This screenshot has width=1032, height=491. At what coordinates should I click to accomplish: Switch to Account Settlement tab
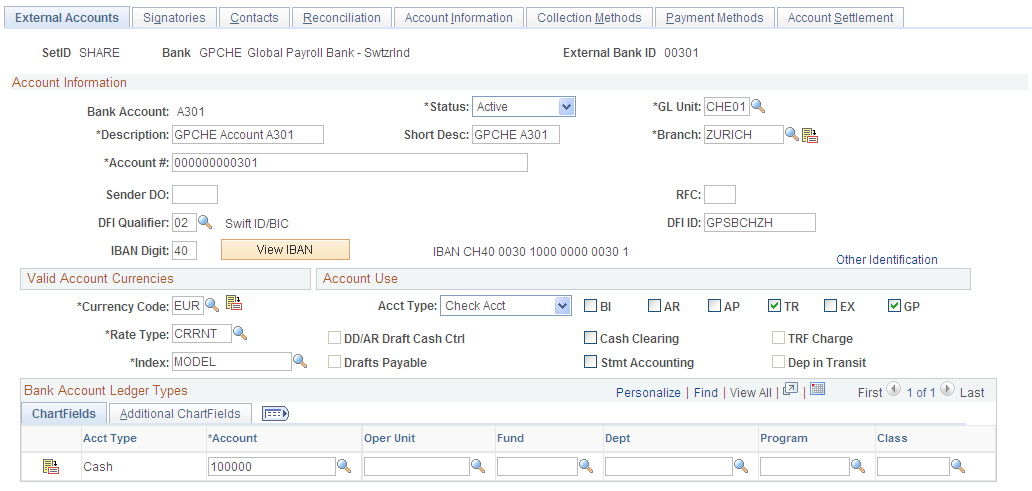point(840,18)
